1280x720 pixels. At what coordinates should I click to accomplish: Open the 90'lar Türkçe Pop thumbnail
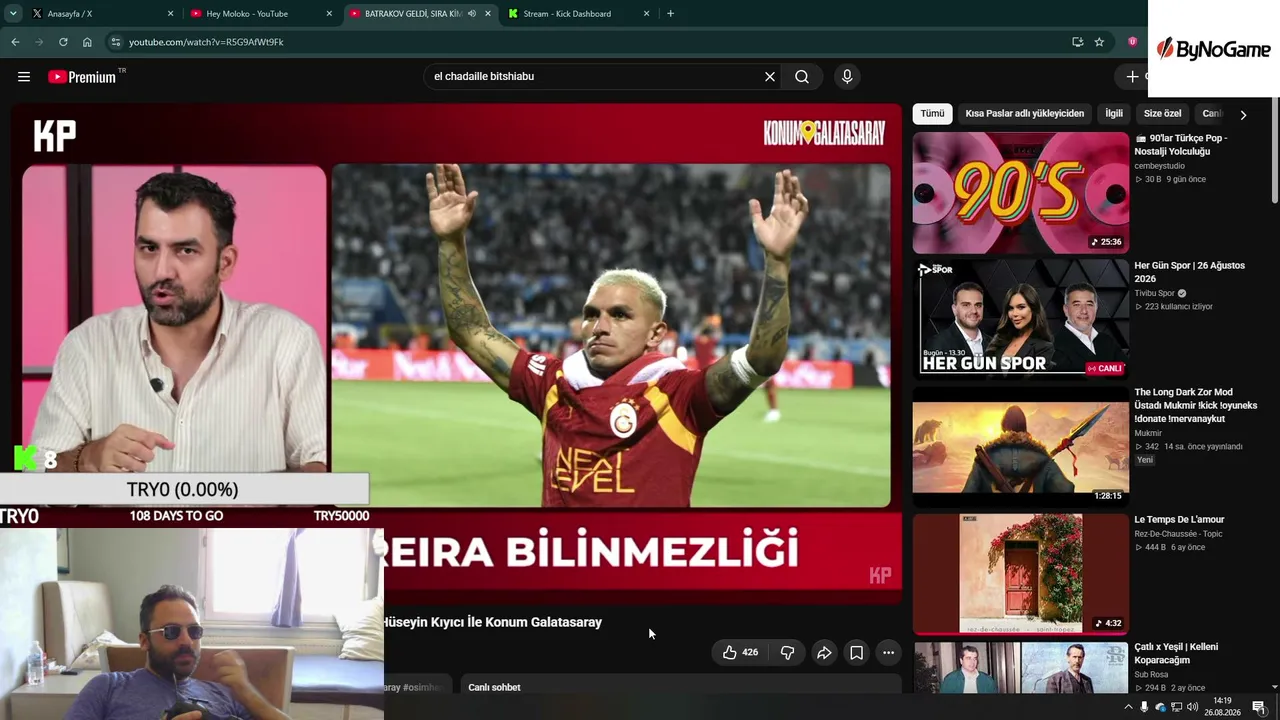tap(1020, 193)
